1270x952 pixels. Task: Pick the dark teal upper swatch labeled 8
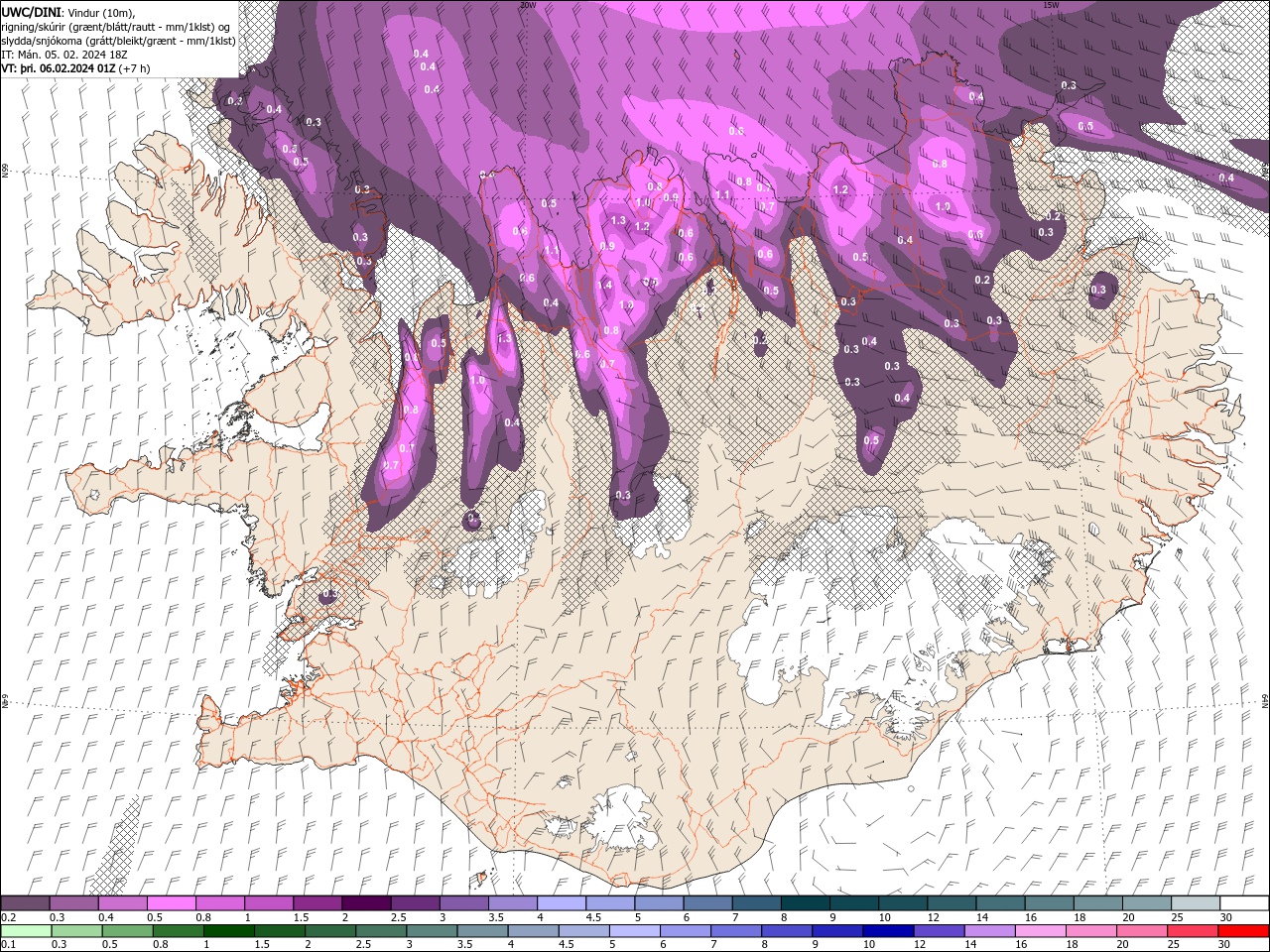[x=805, y=903]
